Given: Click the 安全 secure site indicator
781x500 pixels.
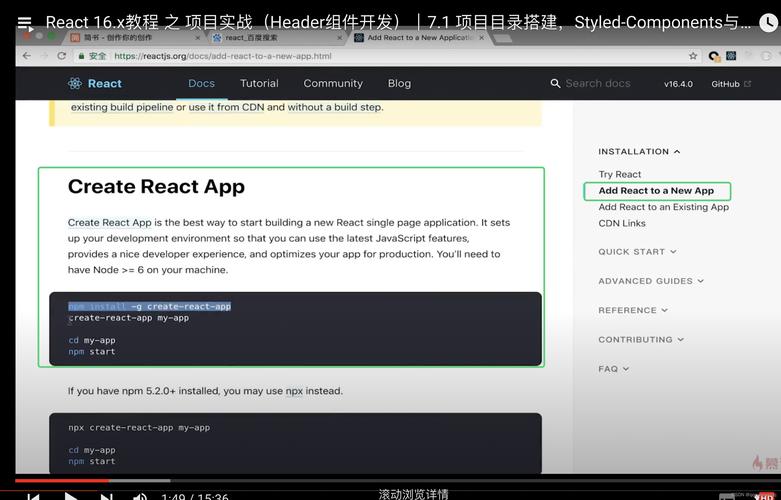Looking at the screenshot, I should coord(93,56).
